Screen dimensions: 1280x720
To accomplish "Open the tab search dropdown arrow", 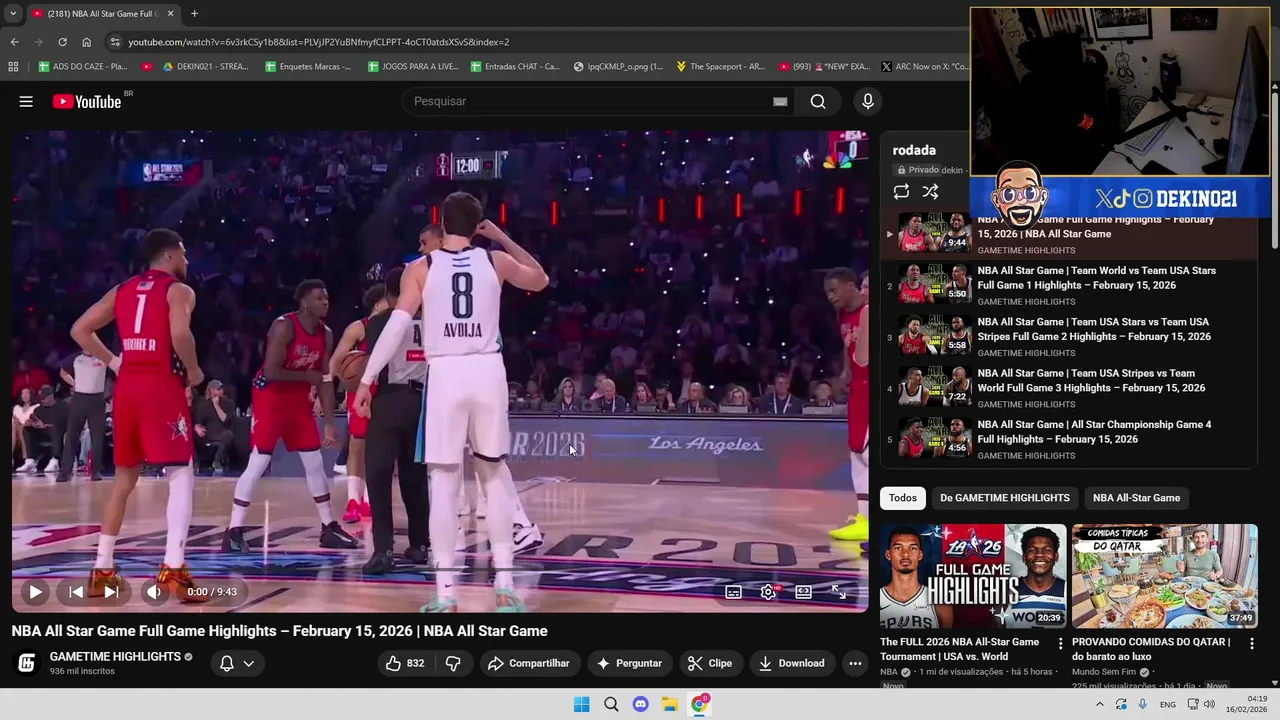I will (x=12, y=14).
